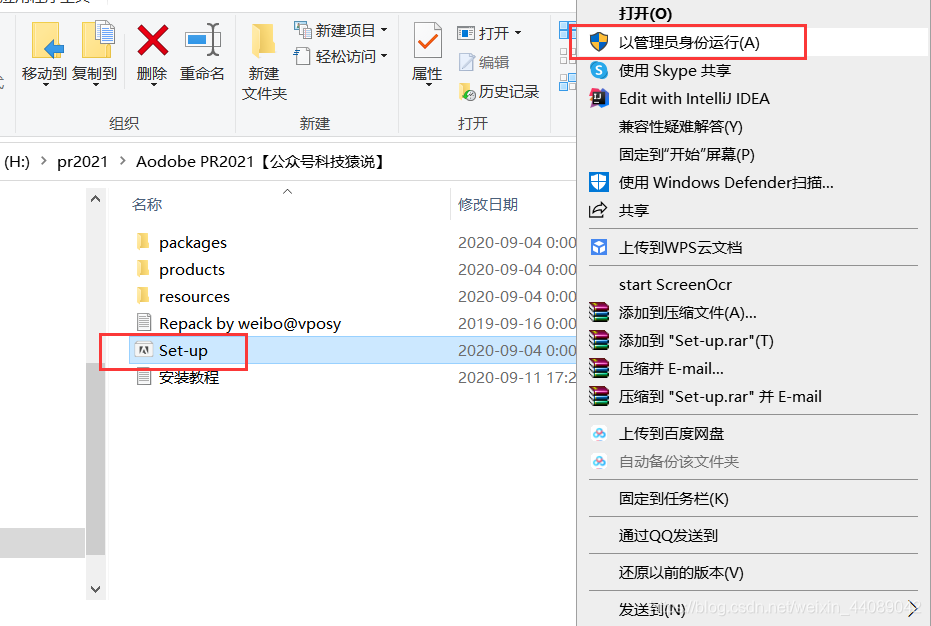931x626 pixels.
Task: Click the red Delete icon in ribbon
Action: click(153, 40)
